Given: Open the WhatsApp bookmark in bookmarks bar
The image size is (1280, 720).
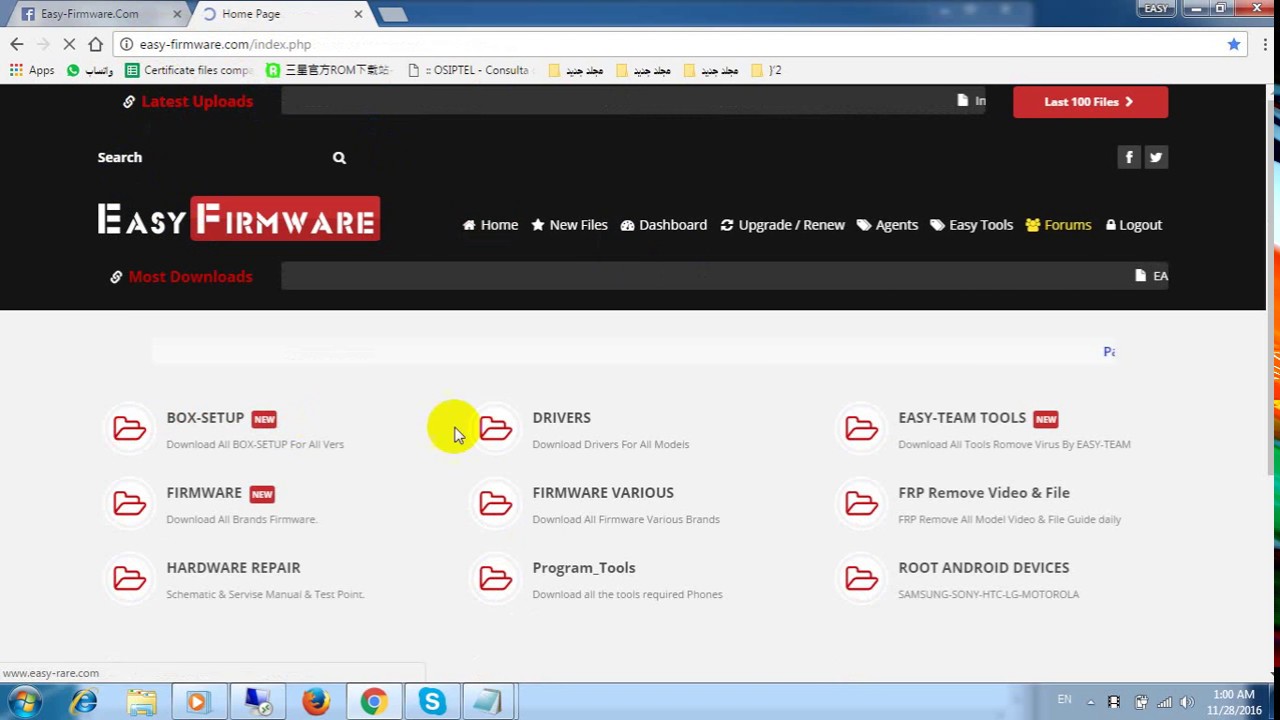Looking at the screenshot, I should coord(90,70).
